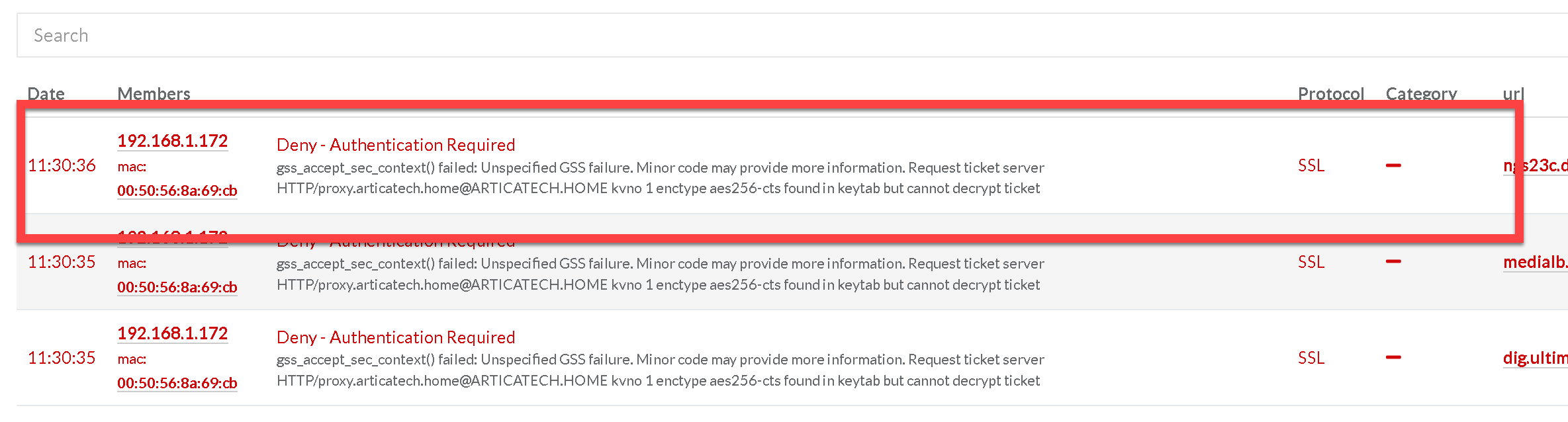Open IP 192.168.1.172 in the dig.ultim row
This screenshot has width=1568, height=422.
click(172, 333)
